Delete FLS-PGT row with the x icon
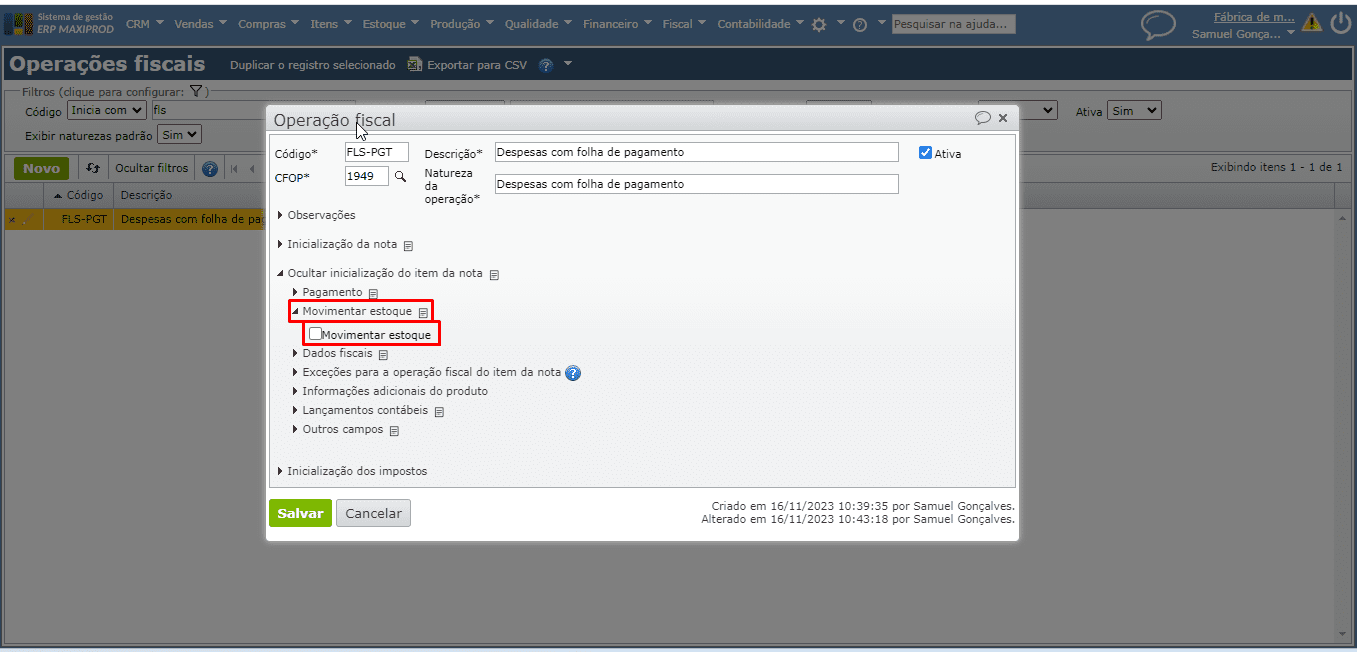 11,220
